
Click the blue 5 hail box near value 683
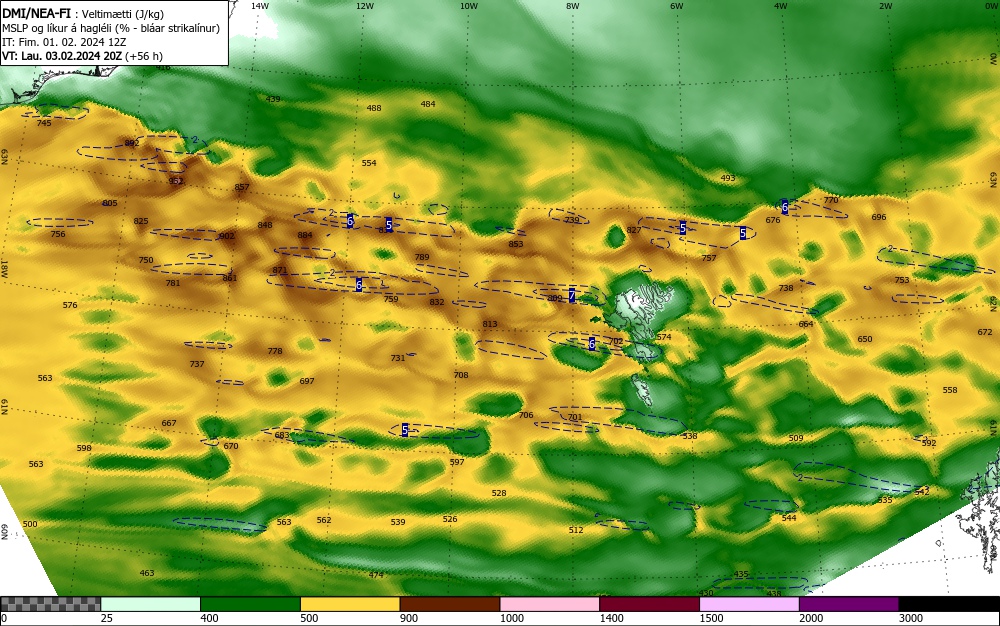click(405, 430)
